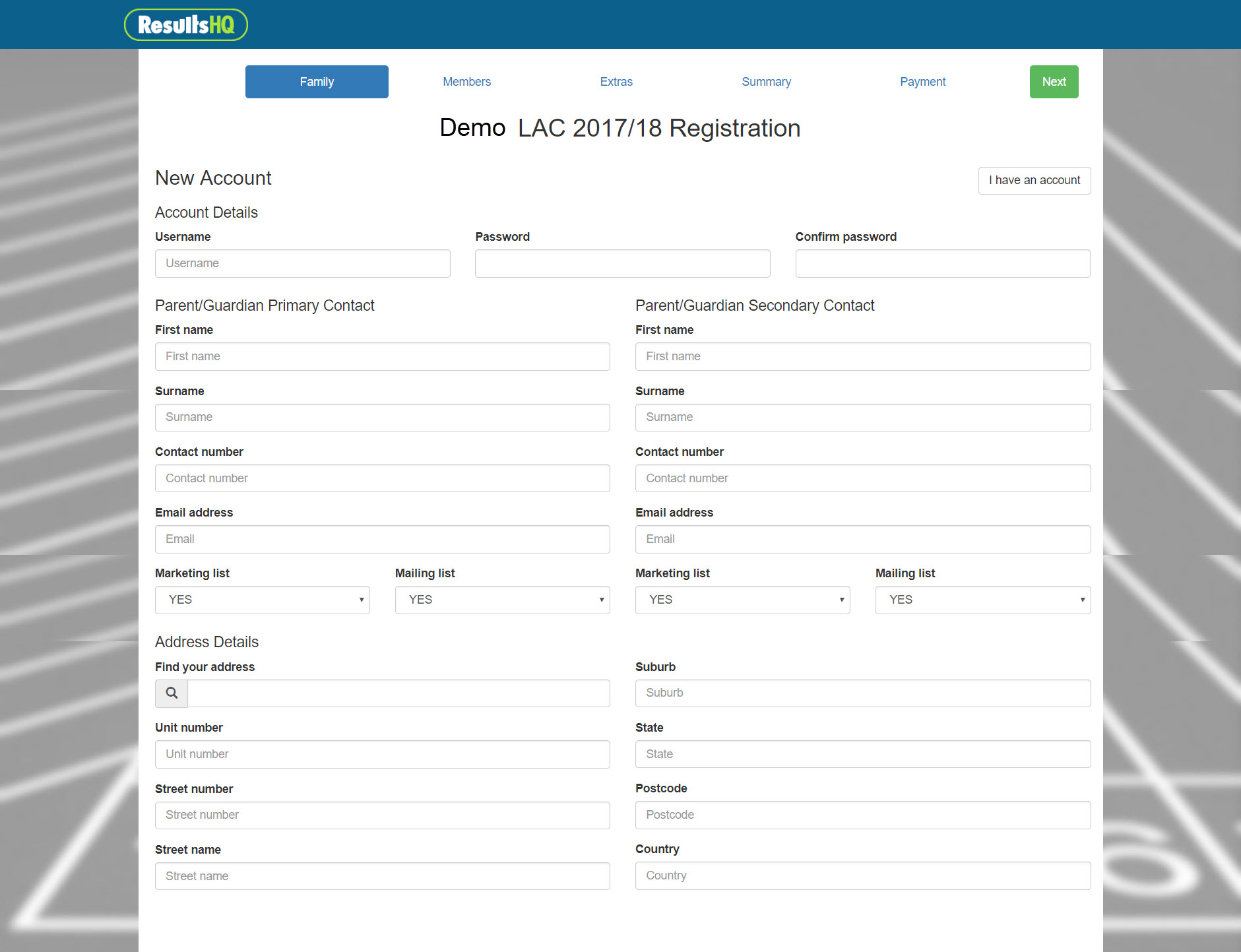Image resolution: width=1241 pixels, height=952 pixels.
Task: Open the Extras tab
Action: 616,82
